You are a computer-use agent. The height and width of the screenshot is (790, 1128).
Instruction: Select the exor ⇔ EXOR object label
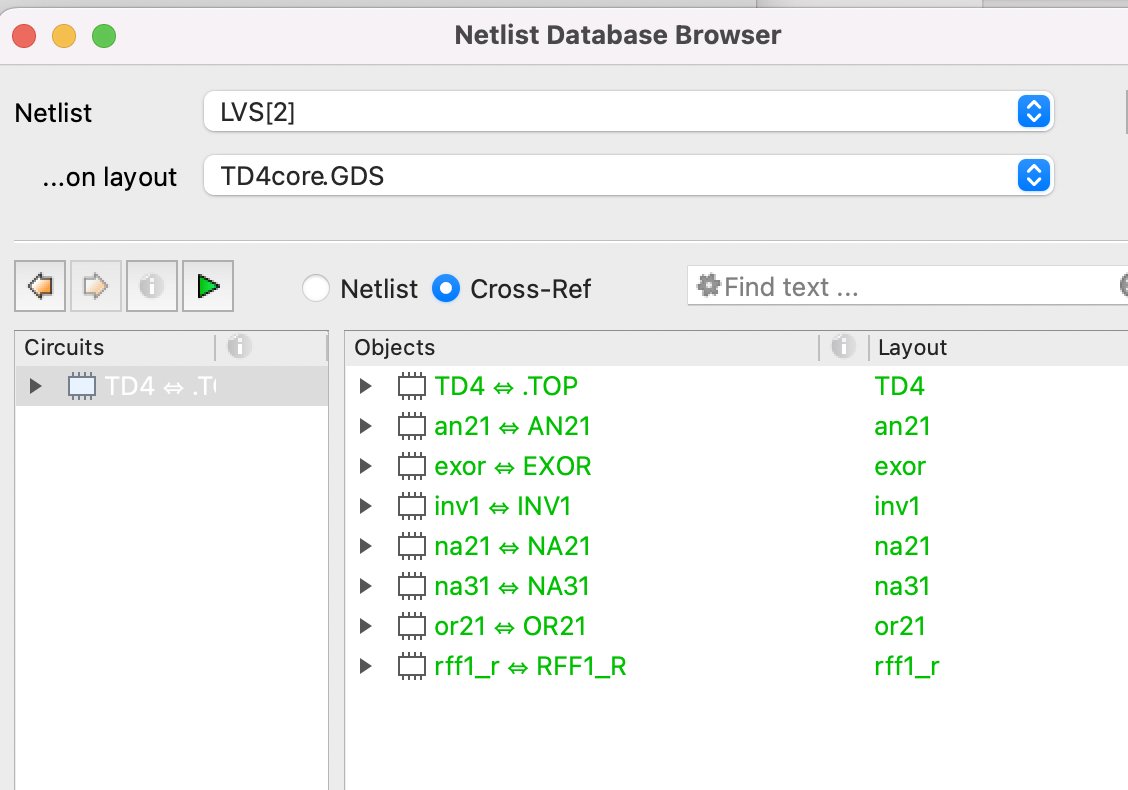(513, 466)
